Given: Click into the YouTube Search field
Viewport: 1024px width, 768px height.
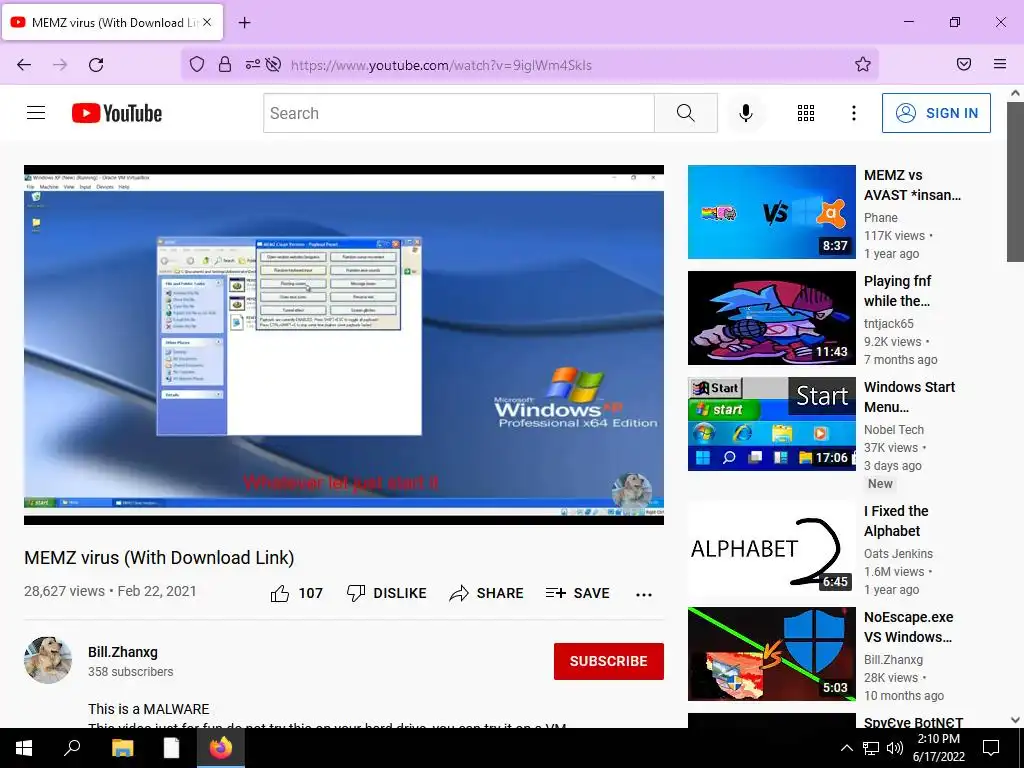Looking at the screenshot, I should 459,113.
